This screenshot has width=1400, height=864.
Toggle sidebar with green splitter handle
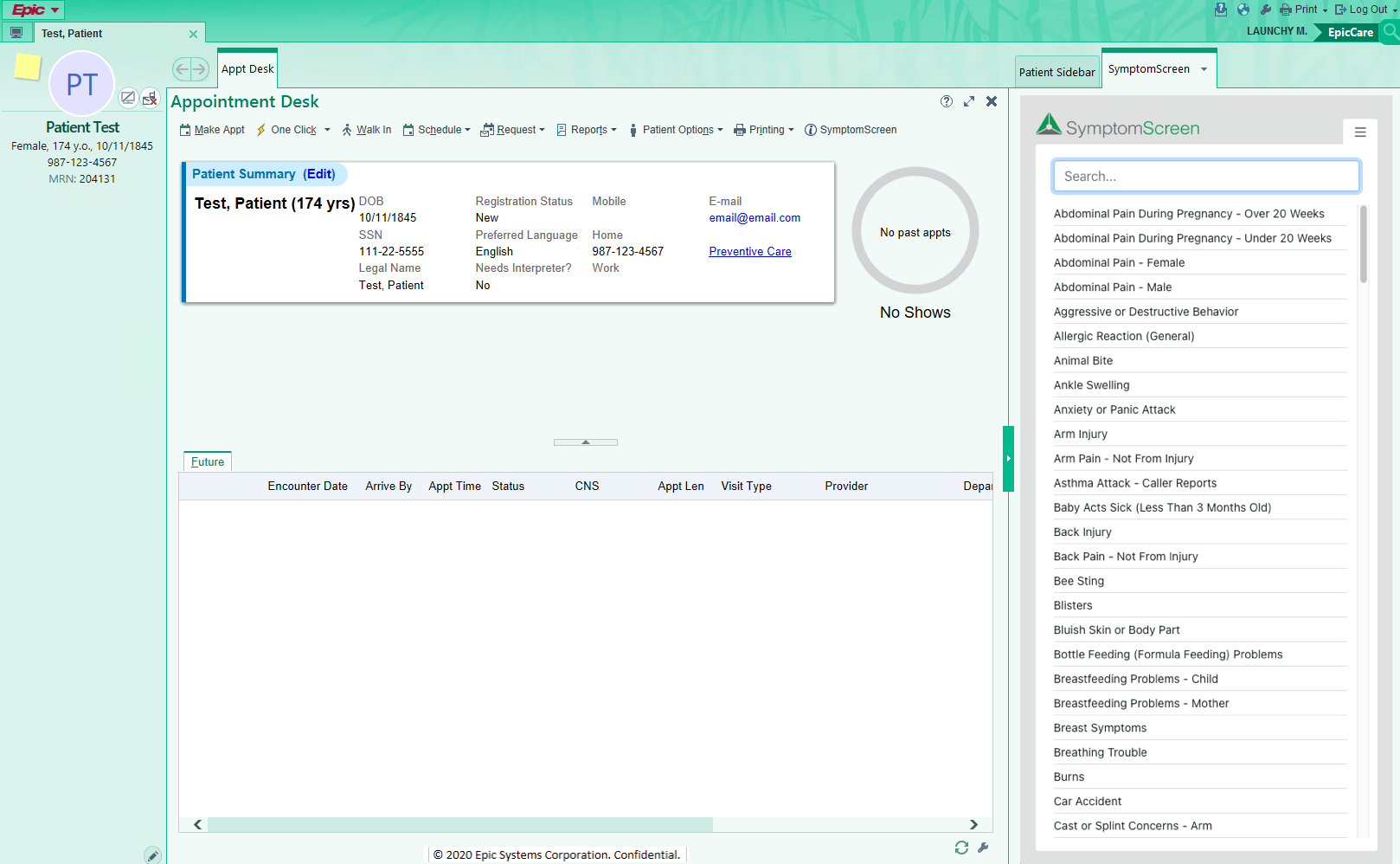tap(1008, 458)
